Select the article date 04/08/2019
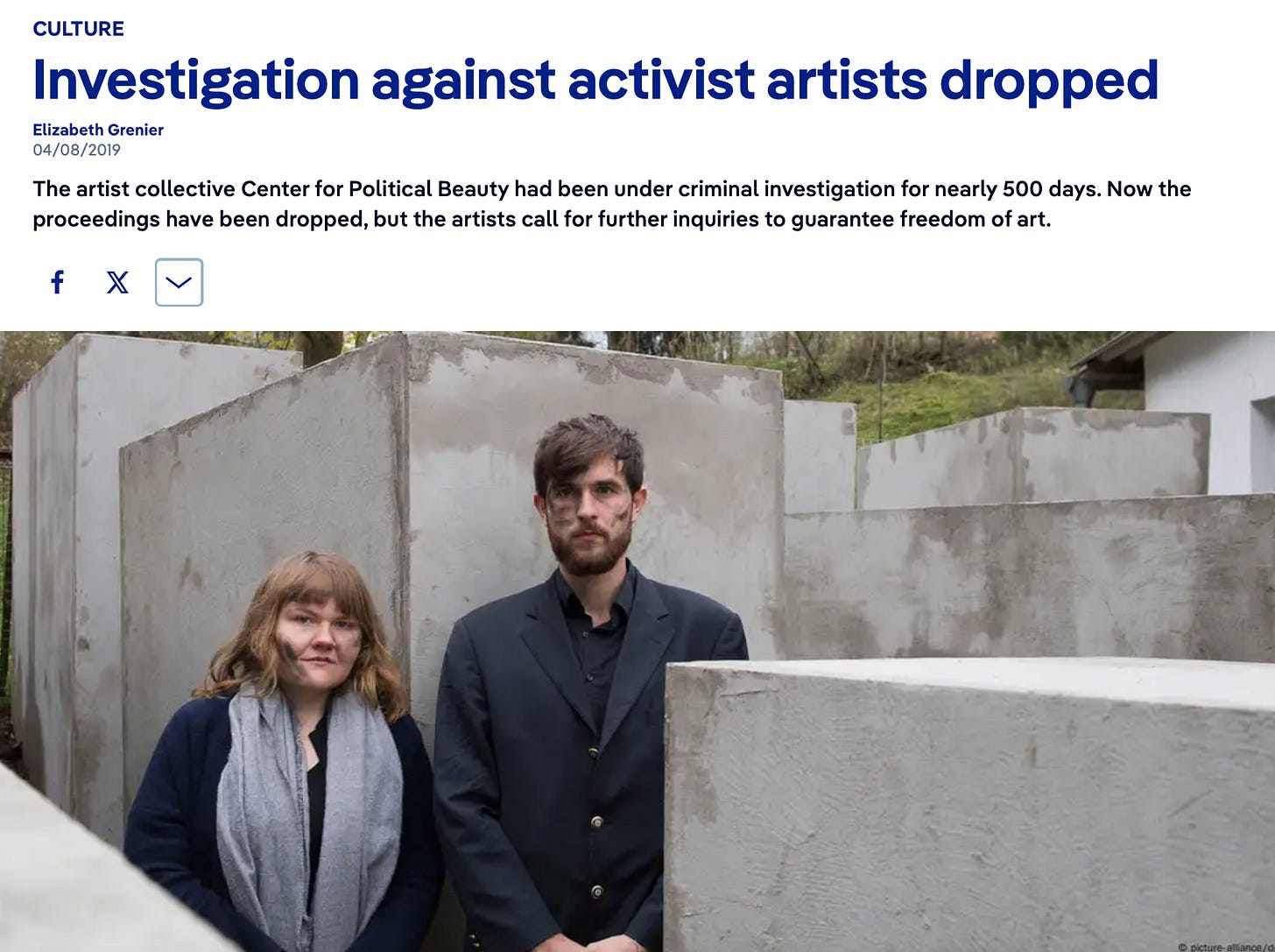Screen dimensions: 1275x952 pos(77,150)
